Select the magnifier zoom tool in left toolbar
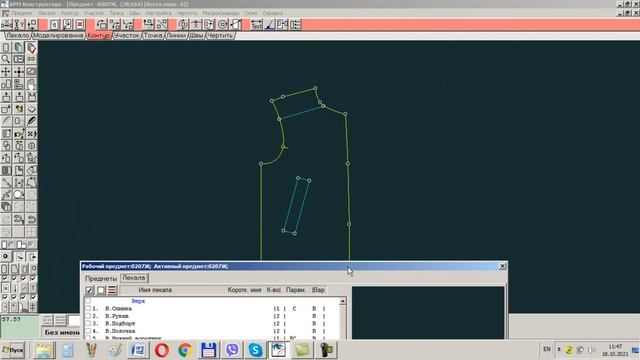The width and height of the screenshot is (640, 360). click(6, 60)
